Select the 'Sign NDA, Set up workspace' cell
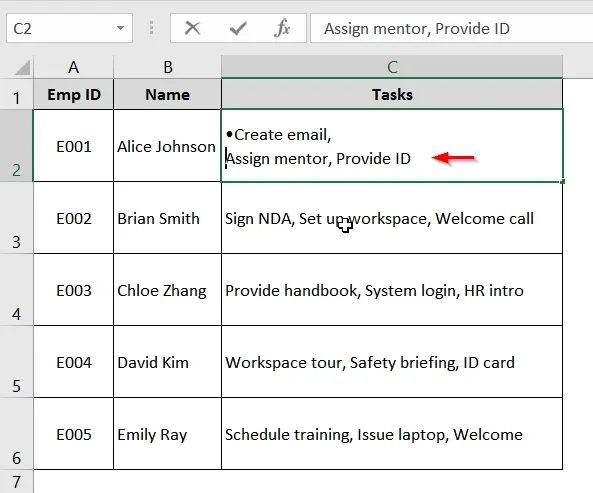The height and width of the screenshot is (493, 593). coord(392,217)
